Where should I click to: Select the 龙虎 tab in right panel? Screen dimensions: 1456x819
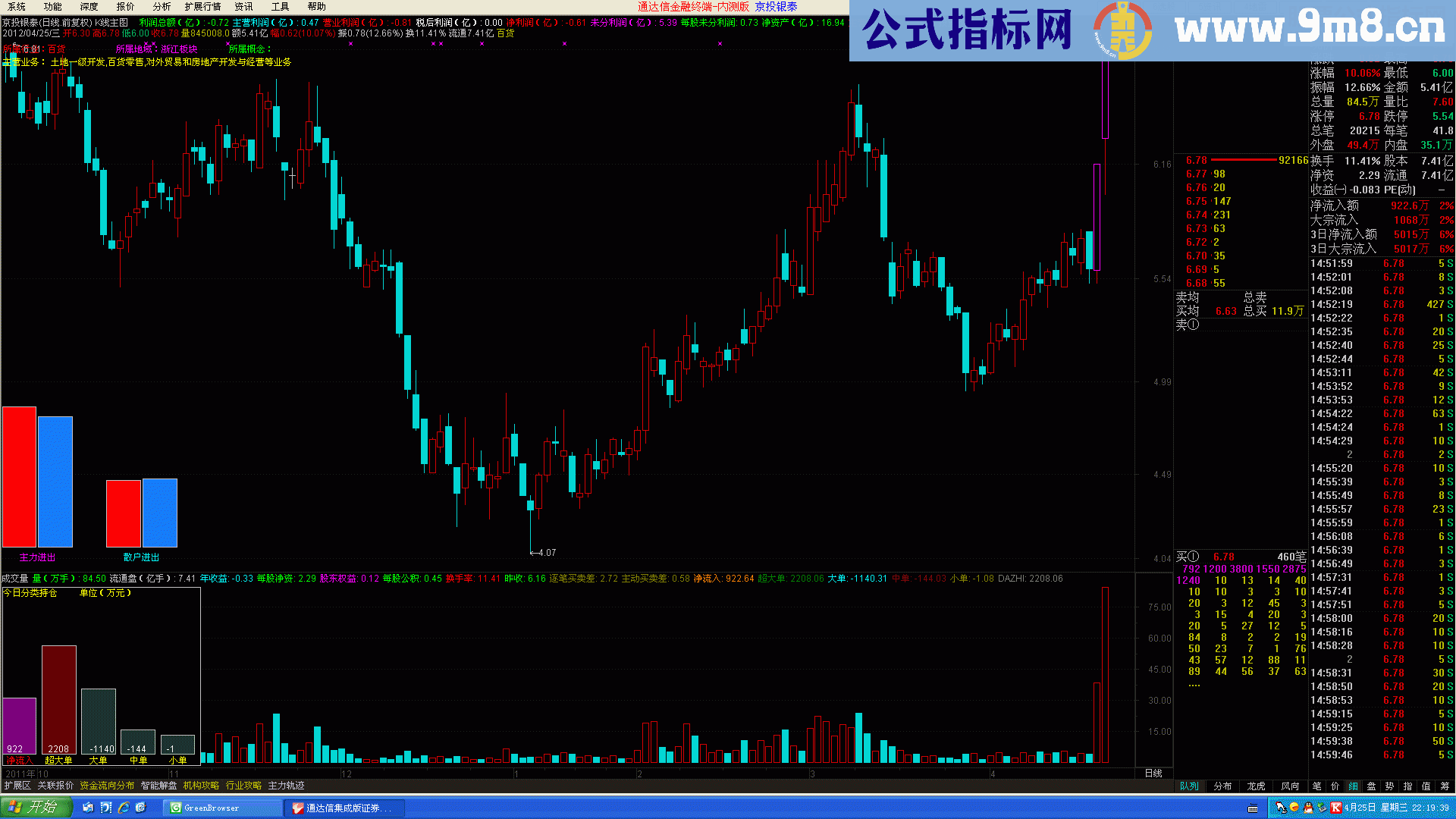pos(1256,786)
